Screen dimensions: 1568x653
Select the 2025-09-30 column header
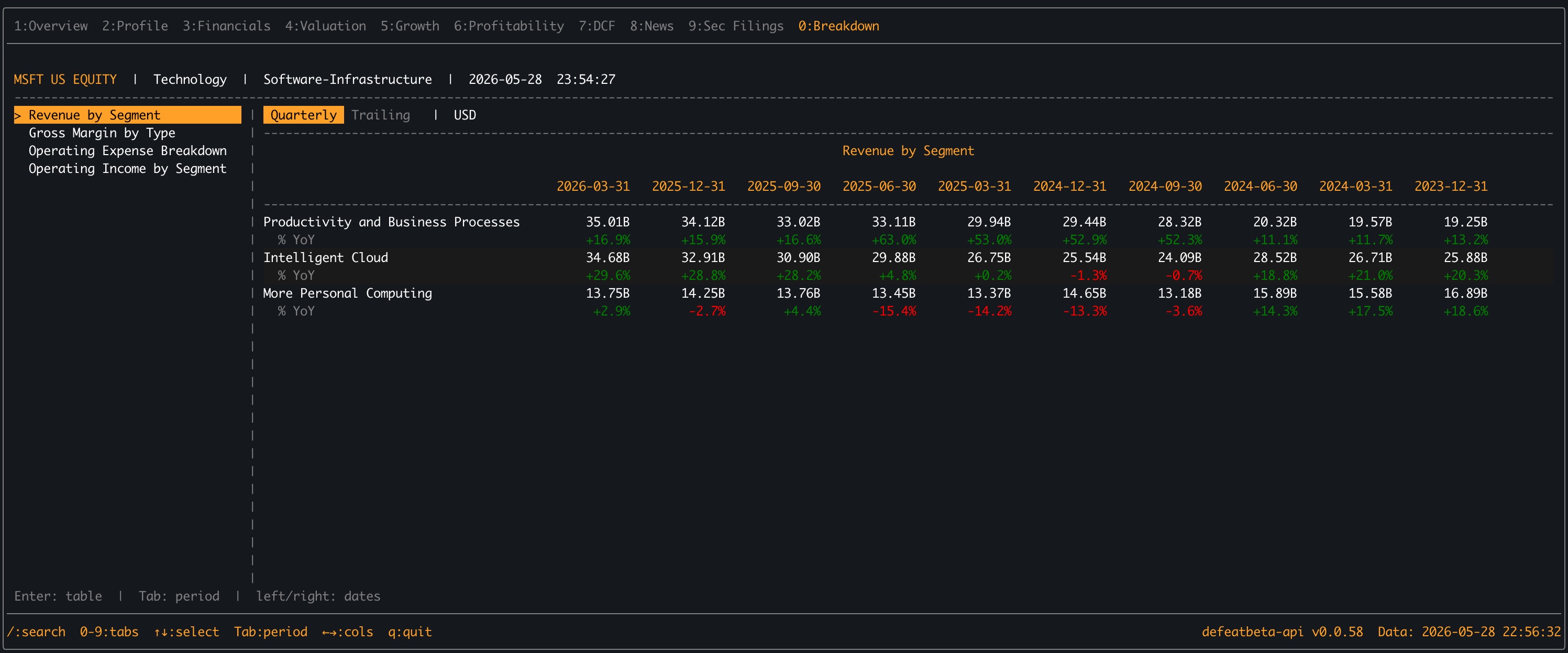tap(784, 187)
